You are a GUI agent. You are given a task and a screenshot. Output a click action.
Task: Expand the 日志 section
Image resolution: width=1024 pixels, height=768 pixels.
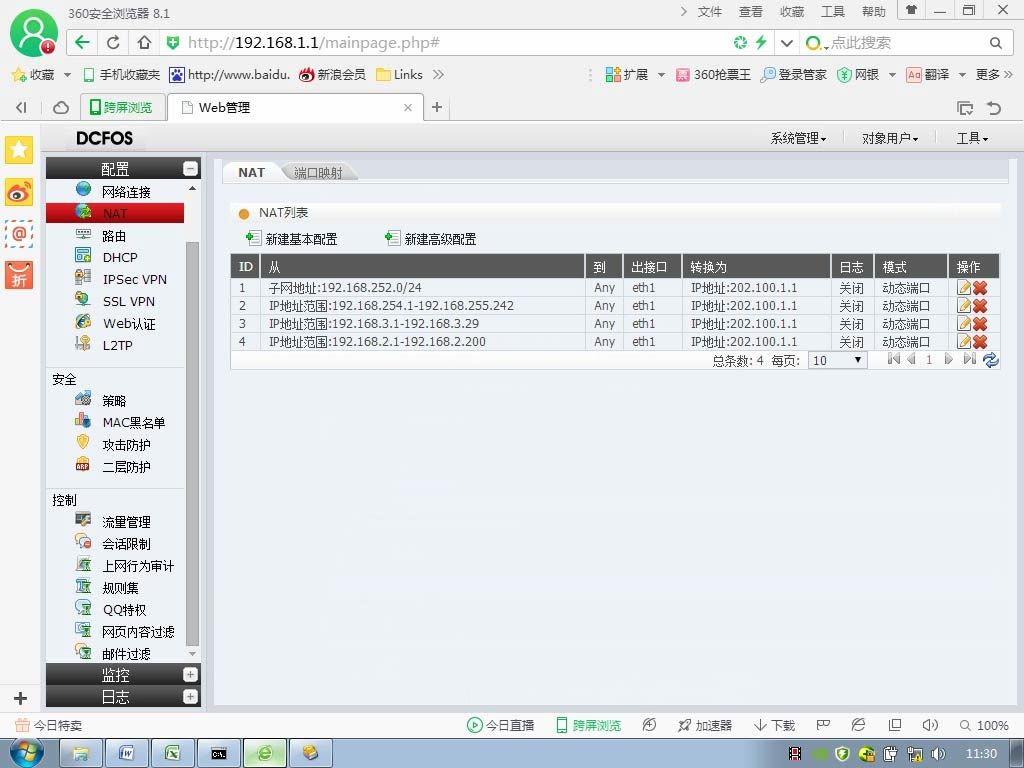click(190, 697)
